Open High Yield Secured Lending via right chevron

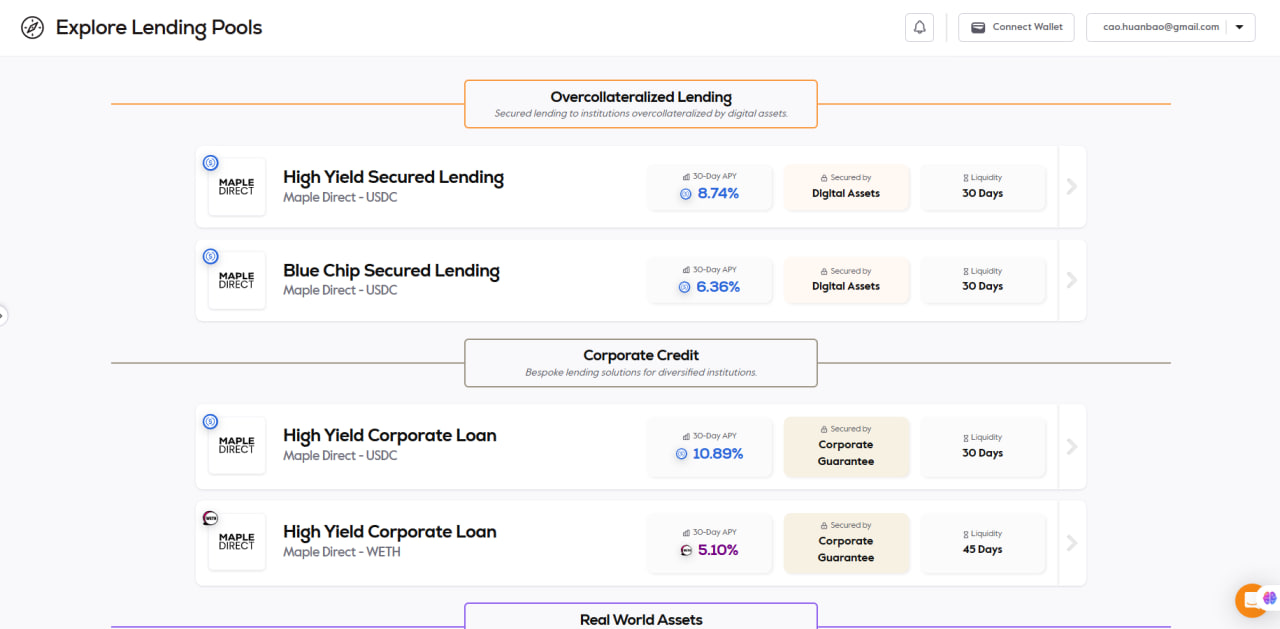tap(1071, 187)
